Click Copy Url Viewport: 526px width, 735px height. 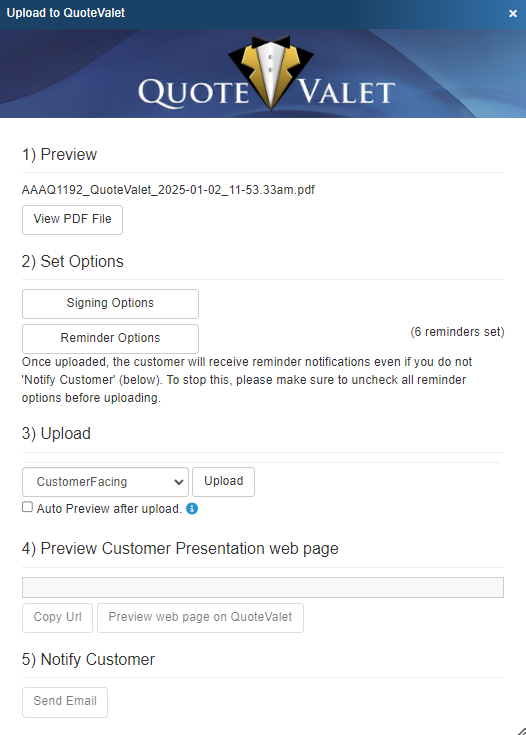pyautogui.click(x=57, y=617)
